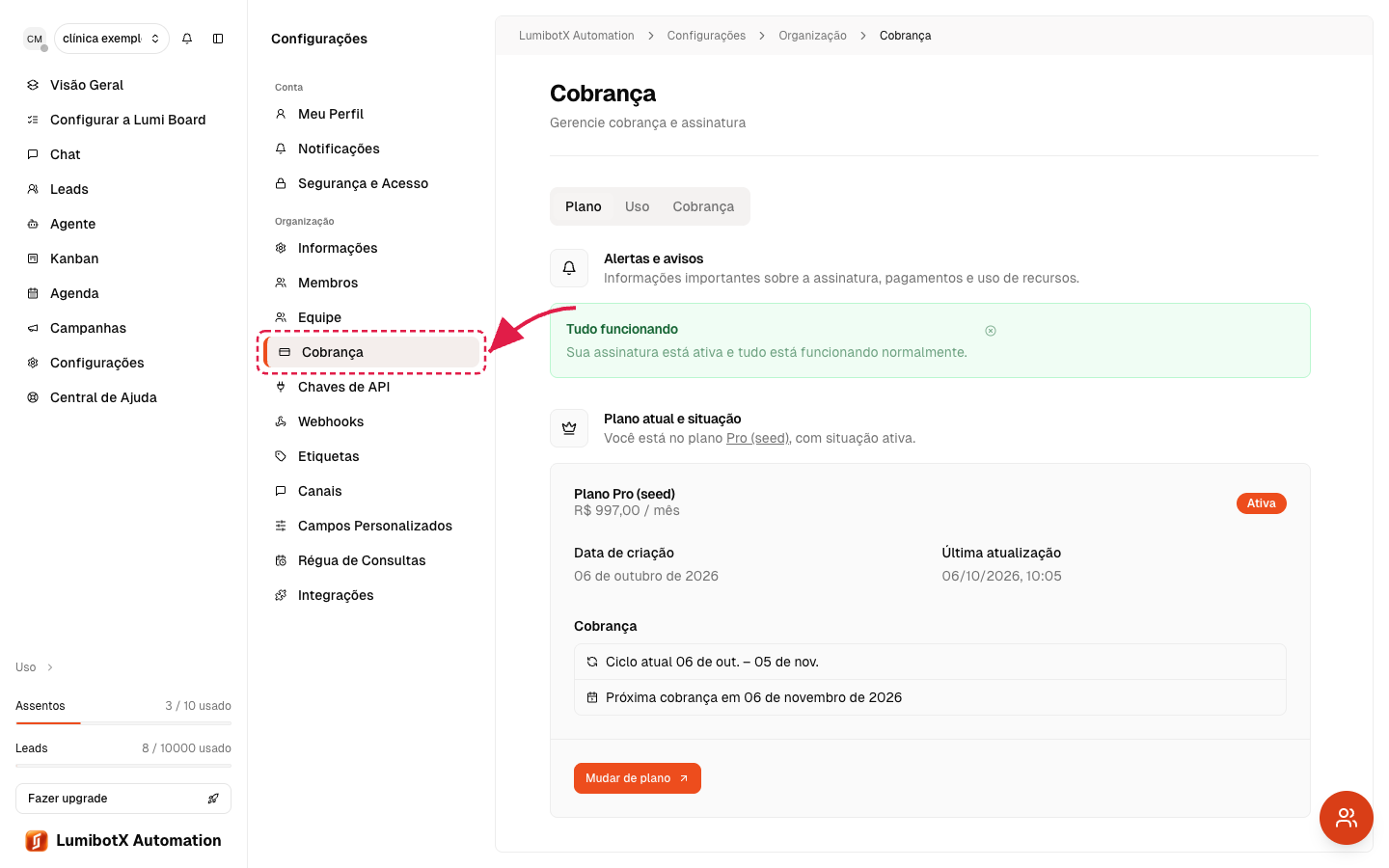Open Chaves de API settings
The image size is (1389, 868).
point(371,387)
